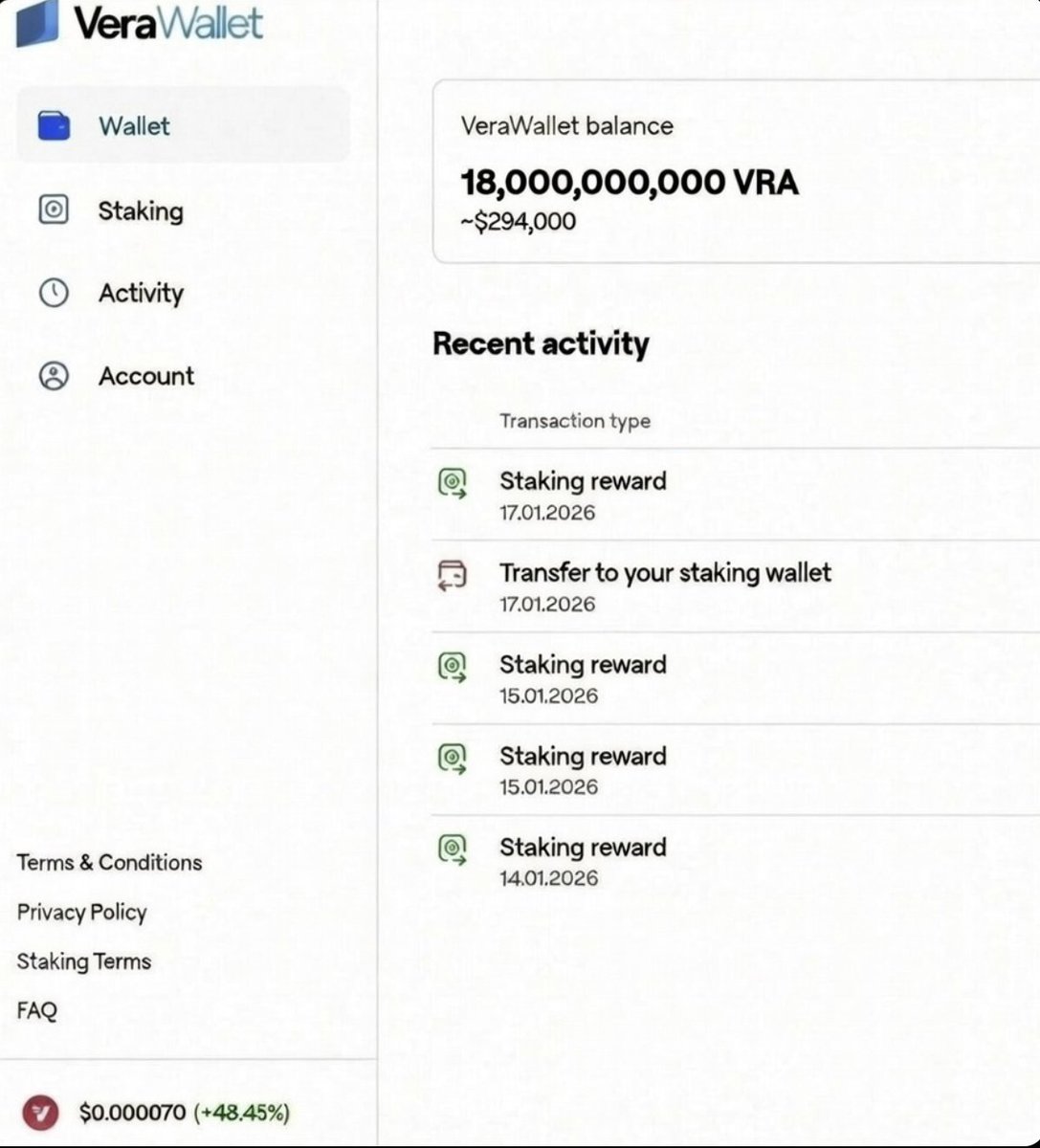Viewport: 1040px width, 1148px height.
Task: Open the Account page
Action: point(145,376)
